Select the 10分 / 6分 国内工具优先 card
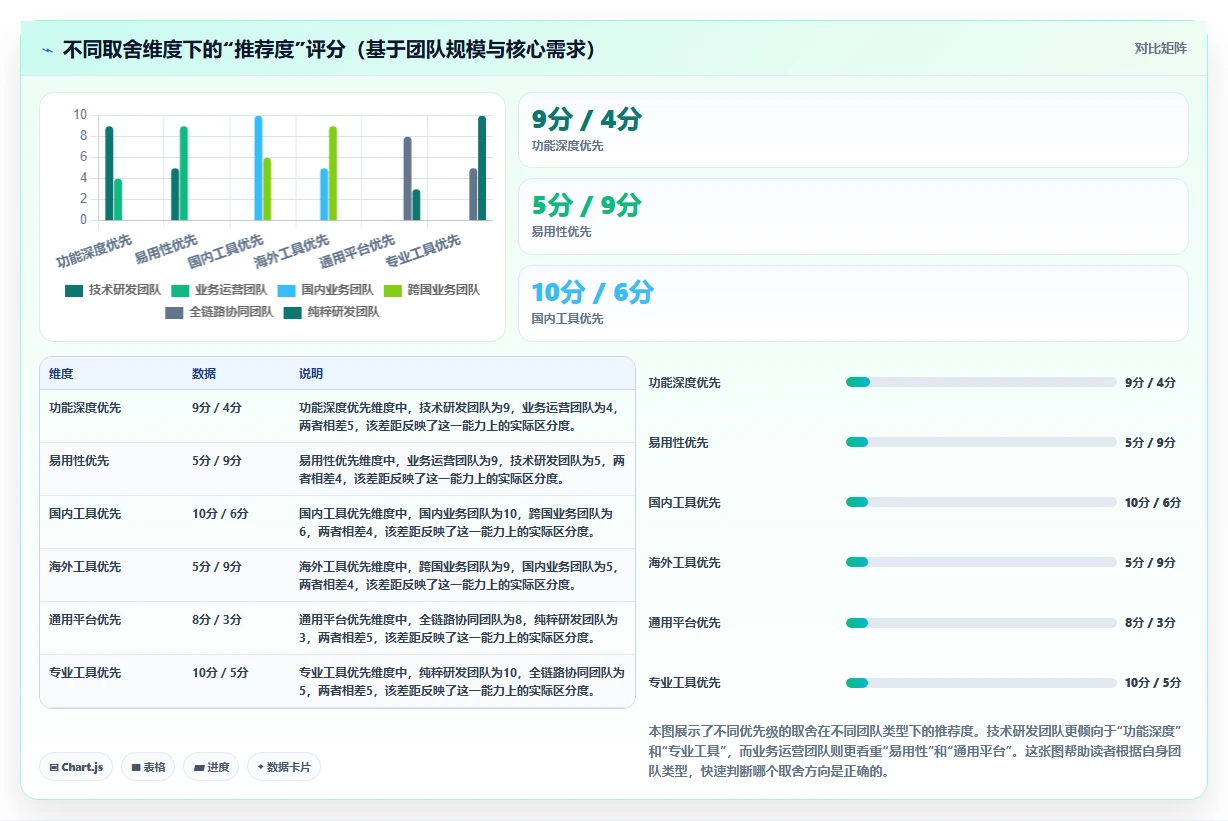This screenshot has height=821, width=1228. (853, 304)
